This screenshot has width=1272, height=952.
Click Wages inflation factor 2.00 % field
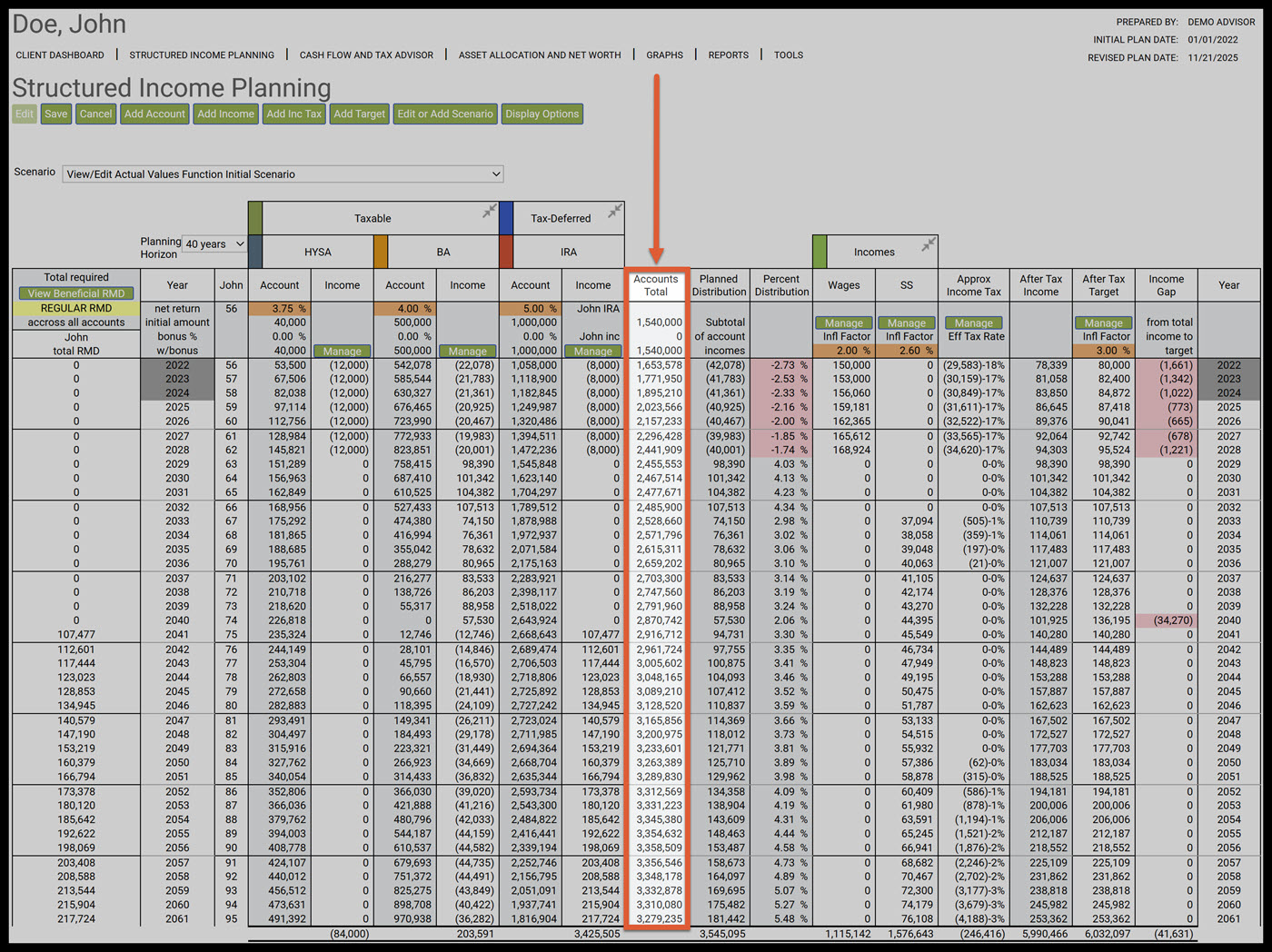[844, 351]
